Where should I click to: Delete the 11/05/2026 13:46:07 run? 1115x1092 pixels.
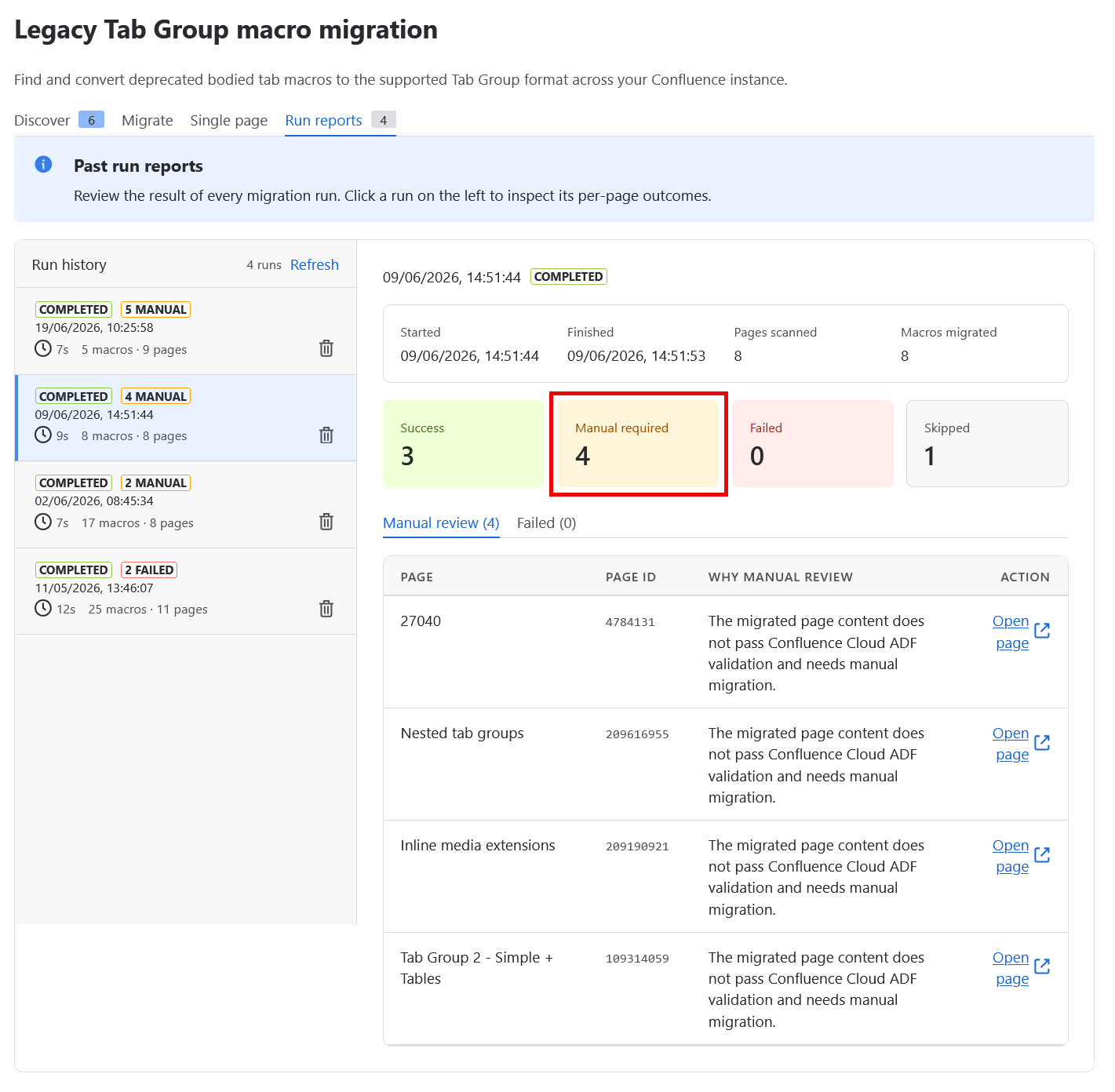pos(326,609)
